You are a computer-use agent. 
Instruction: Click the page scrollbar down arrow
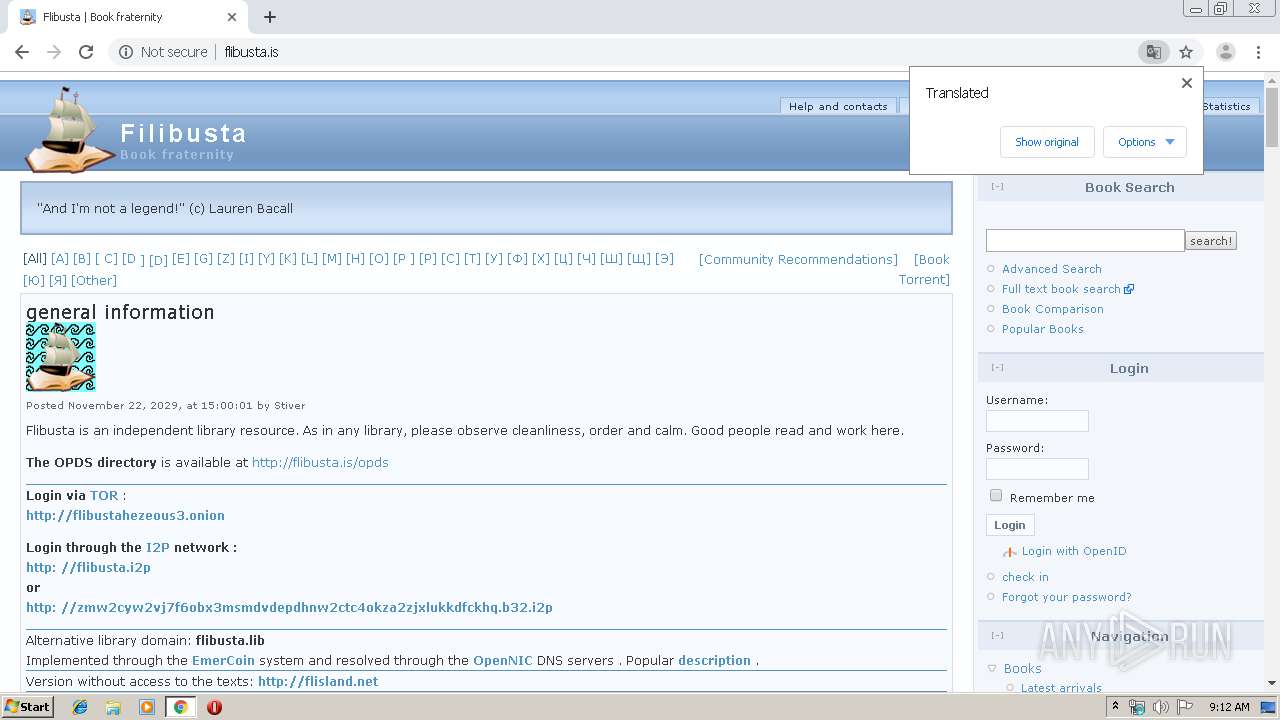click(x=1271, y=683)
